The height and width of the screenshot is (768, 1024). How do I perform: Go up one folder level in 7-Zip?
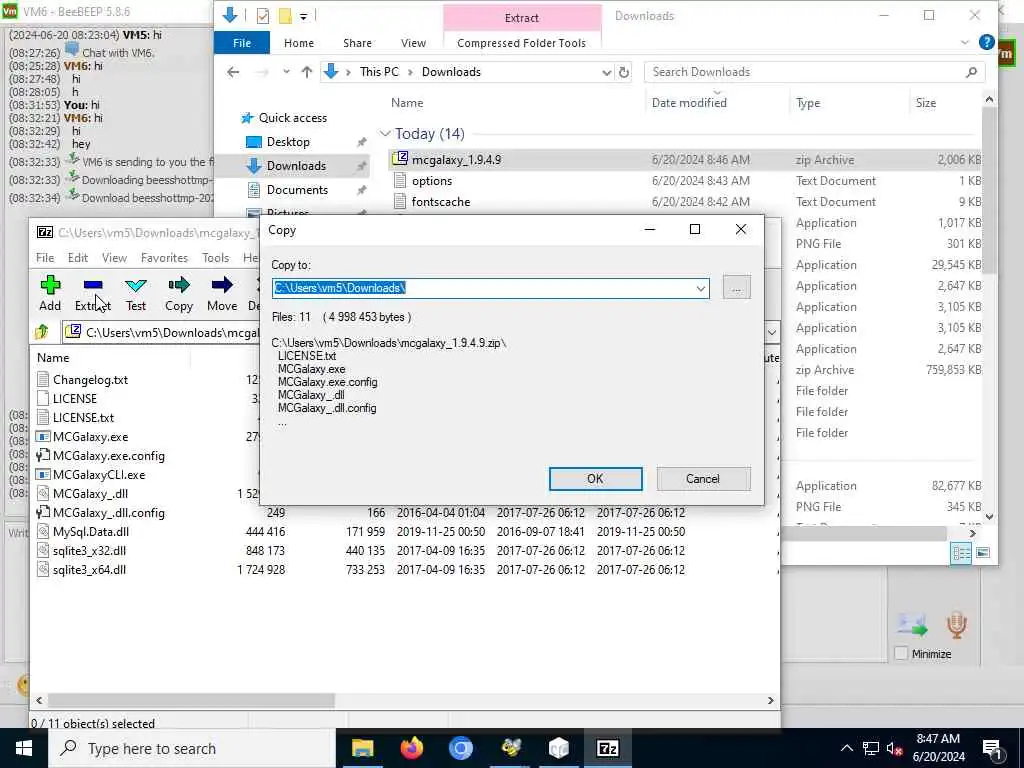point(42,332)
